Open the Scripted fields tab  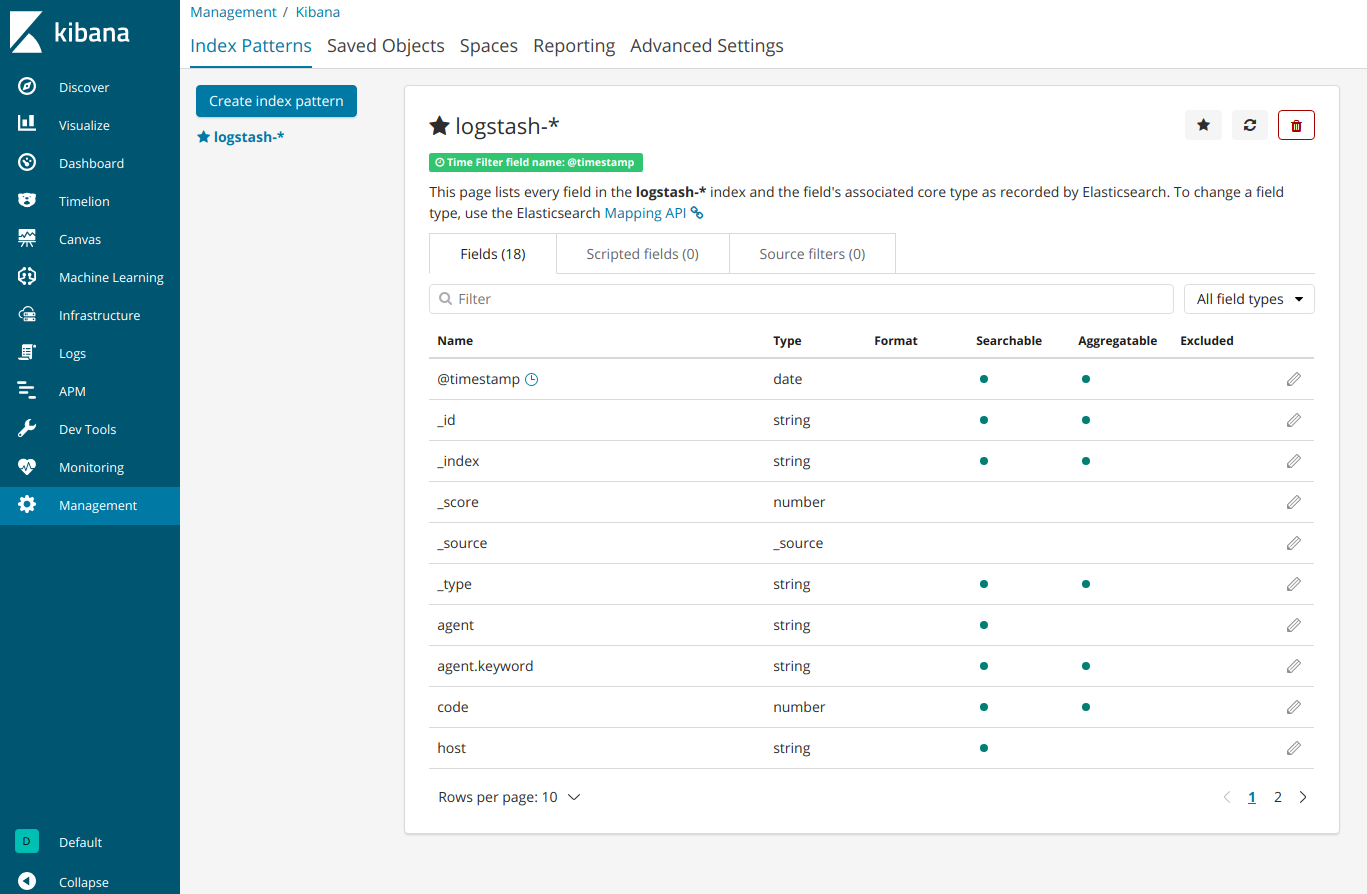tap(642, 253)
